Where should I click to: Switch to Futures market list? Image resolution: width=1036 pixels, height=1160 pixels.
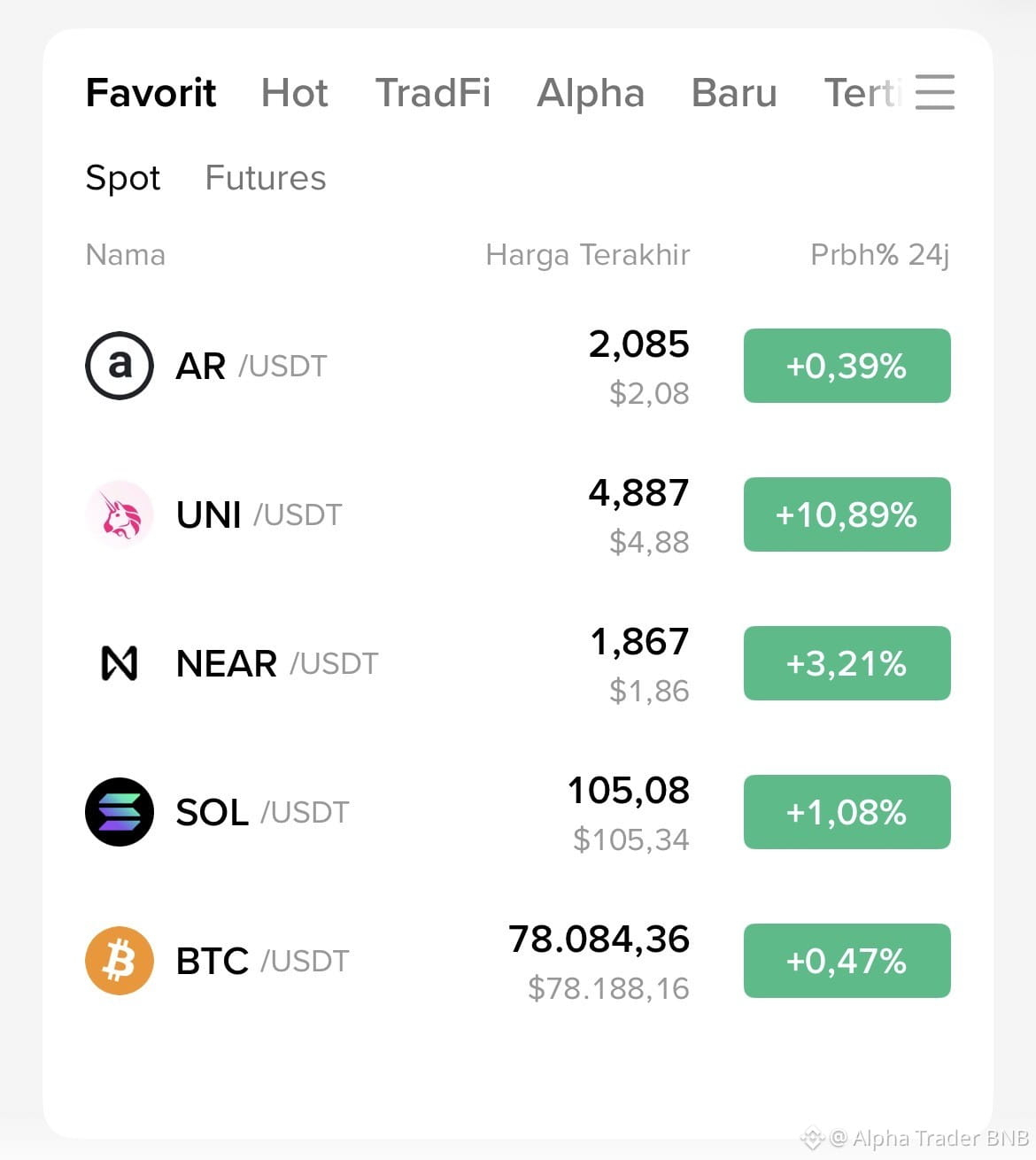[266, 178]
